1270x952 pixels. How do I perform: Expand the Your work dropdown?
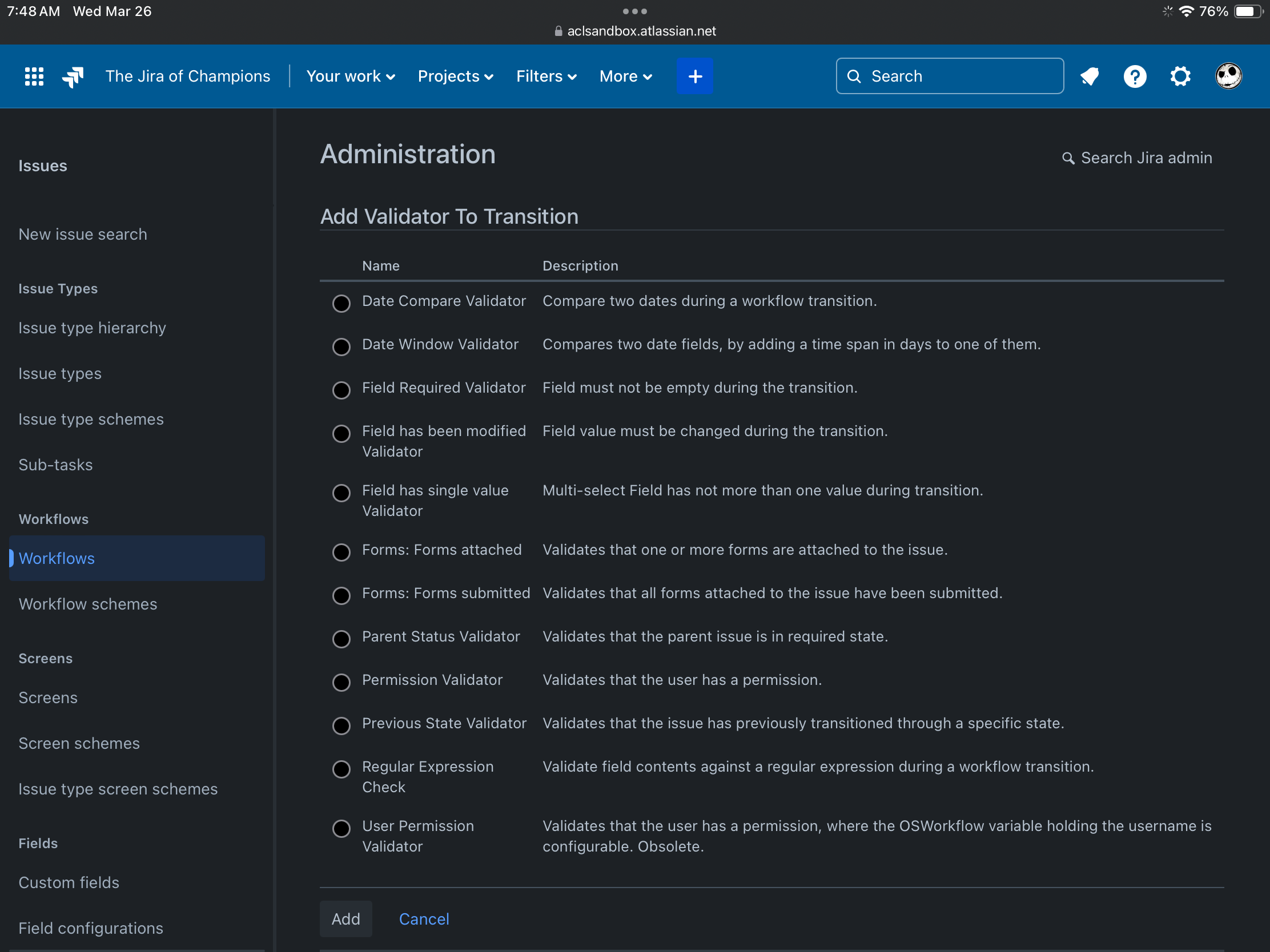pos(350,76)
